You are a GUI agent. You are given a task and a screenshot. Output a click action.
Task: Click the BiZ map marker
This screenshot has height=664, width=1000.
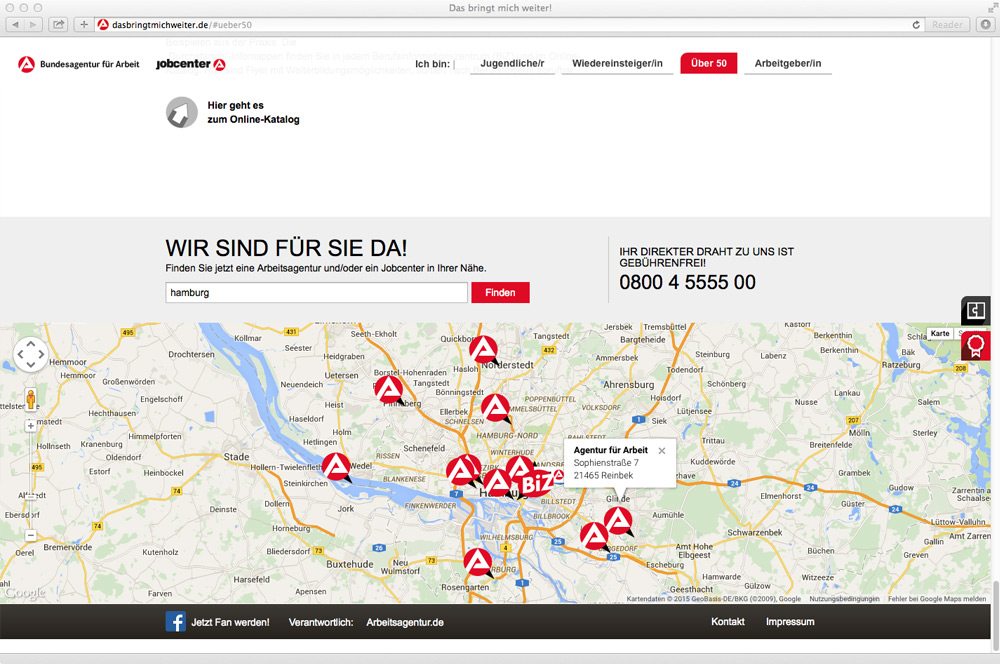point(537,484)
